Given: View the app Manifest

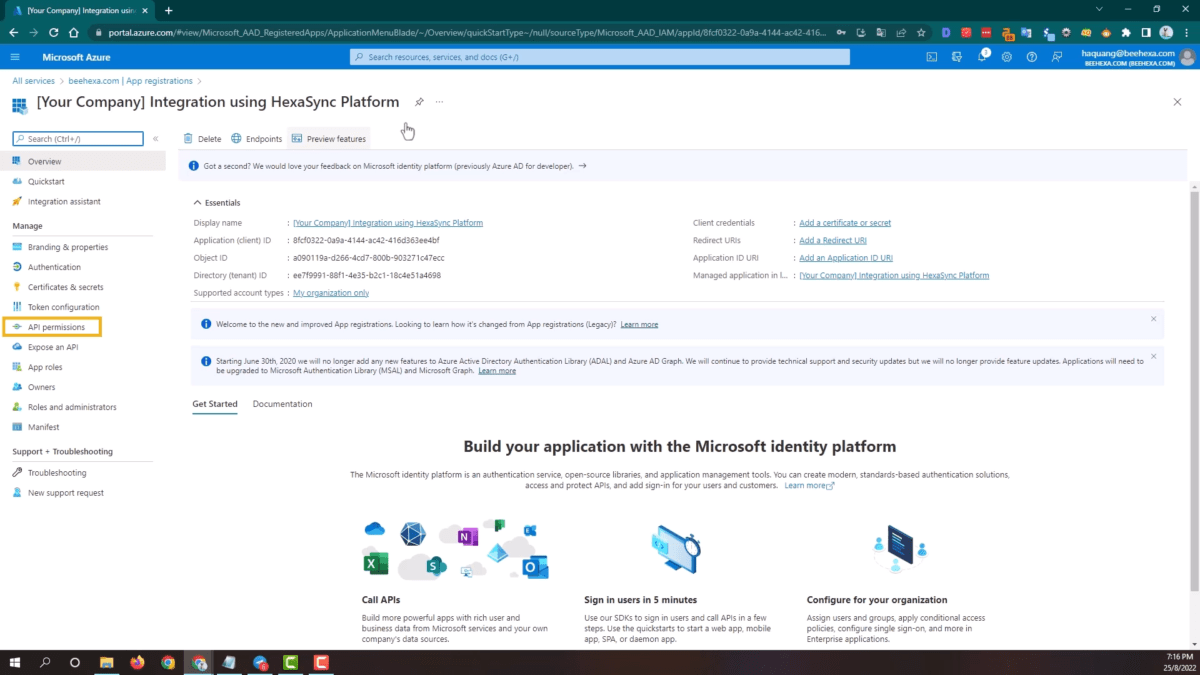Looking at the screenshot, I should click(x=43, y=426).
